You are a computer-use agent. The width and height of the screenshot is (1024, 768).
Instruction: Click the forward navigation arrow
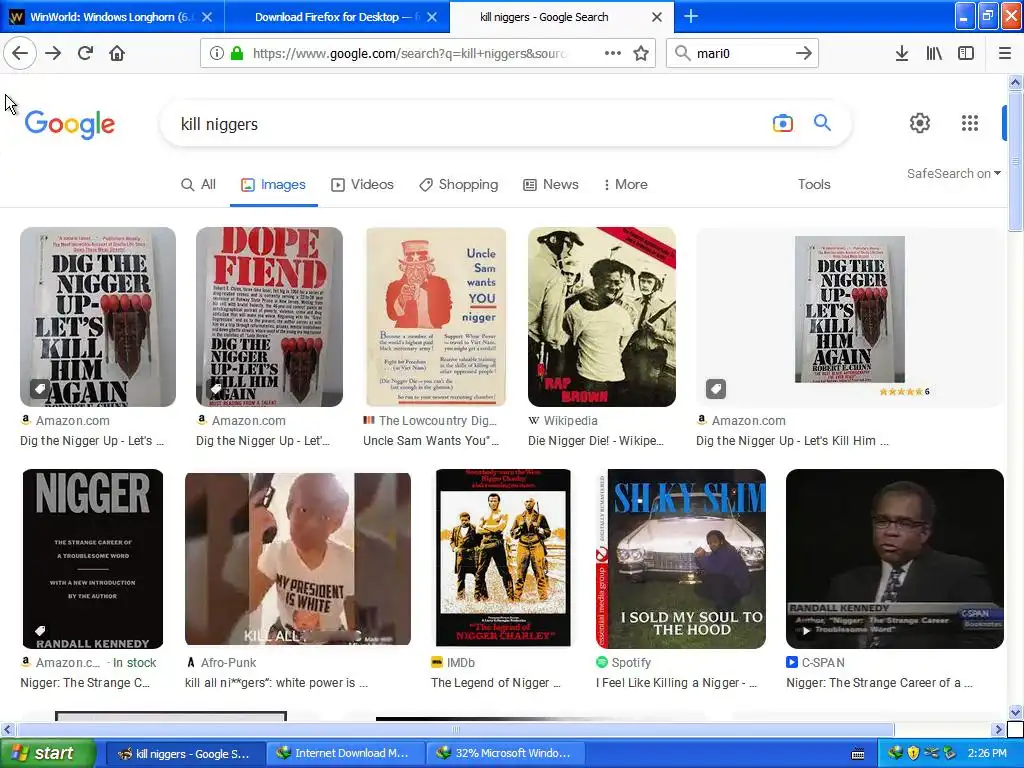(53, 53)
